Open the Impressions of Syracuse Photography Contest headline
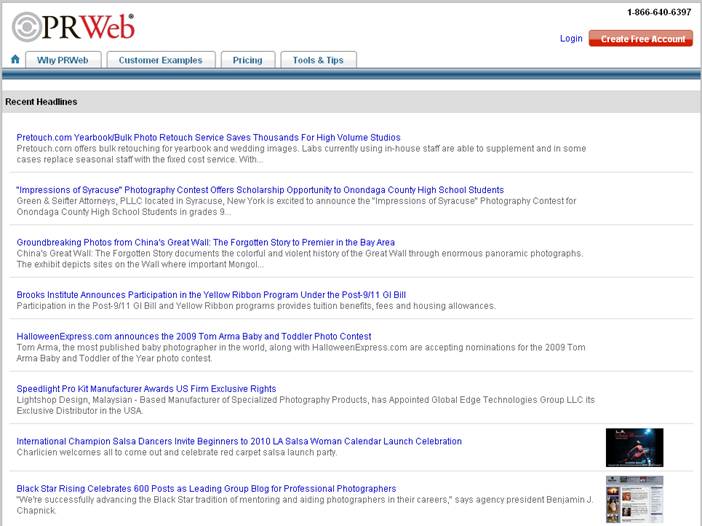 [260, 190]
